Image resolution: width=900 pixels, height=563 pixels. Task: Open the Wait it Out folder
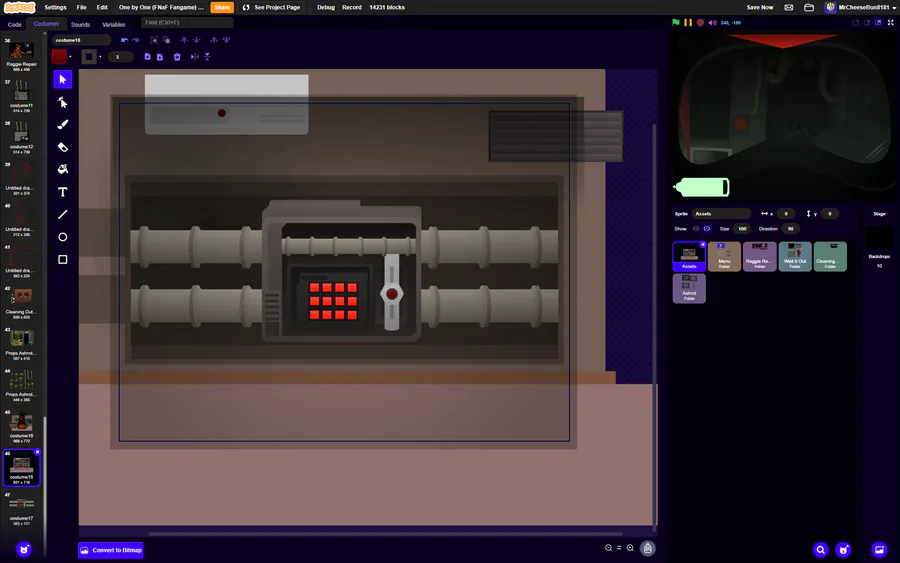tap(795, 256)
